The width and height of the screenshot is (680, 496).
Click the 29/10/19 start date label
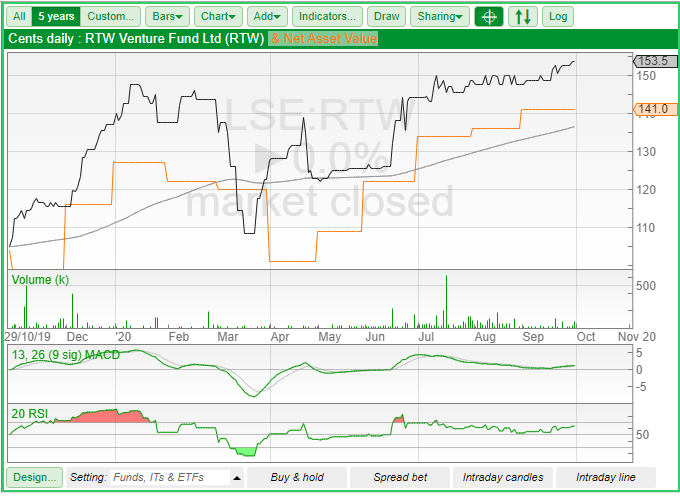tap(28, 337)
